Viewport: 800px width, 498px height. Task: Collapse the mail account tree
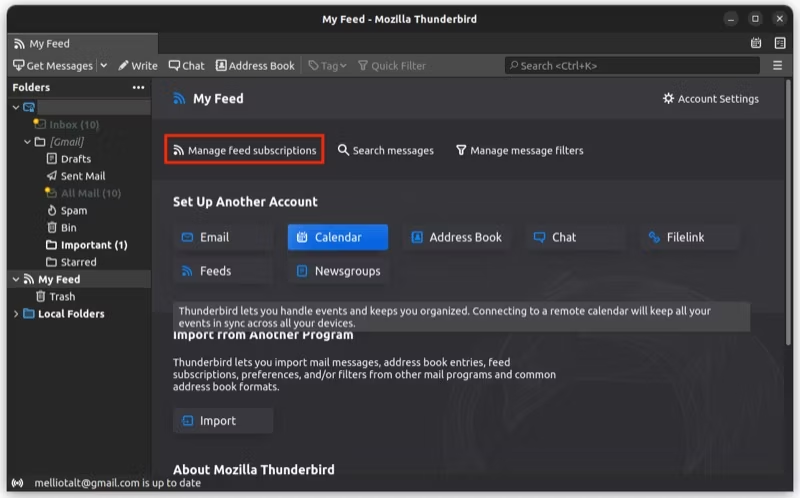16,107
